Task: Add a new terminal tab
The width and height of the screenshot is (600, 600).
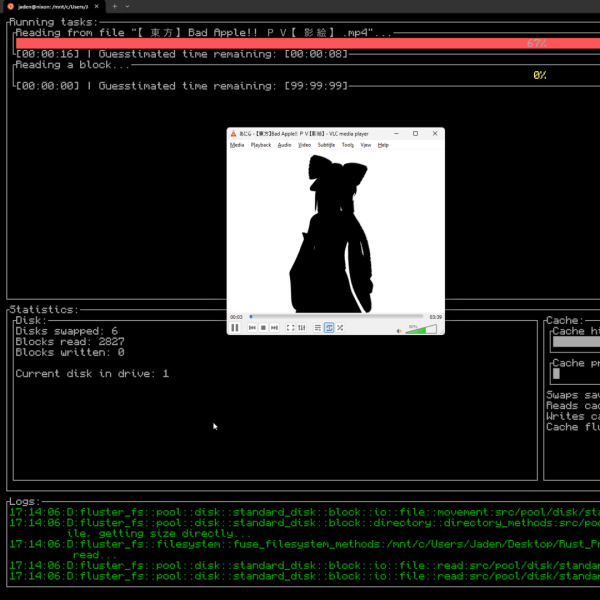Action: (x=114, y=6)
